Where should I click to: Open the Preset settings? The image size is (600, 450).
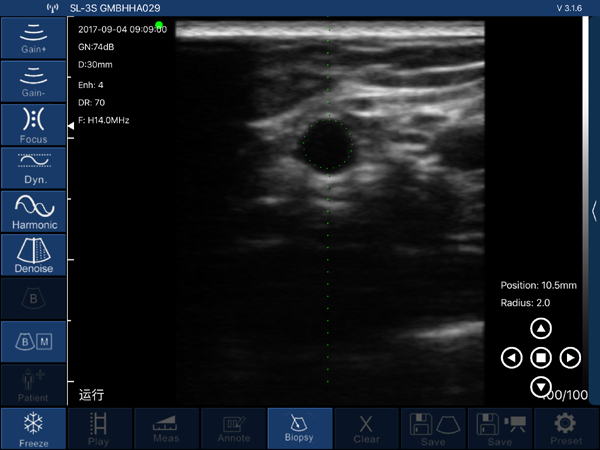point(566,428)
